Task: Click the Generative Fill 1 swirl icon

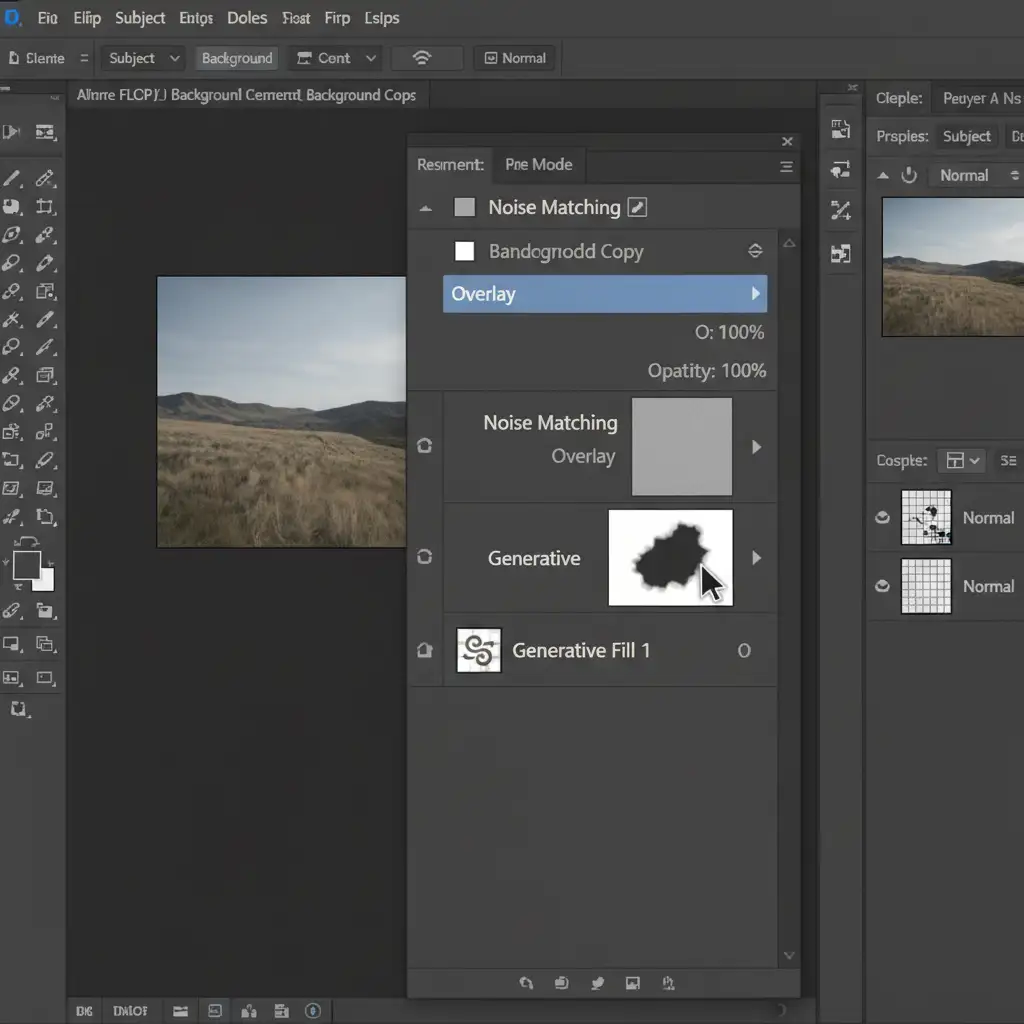Action: (x=478, y=651)
